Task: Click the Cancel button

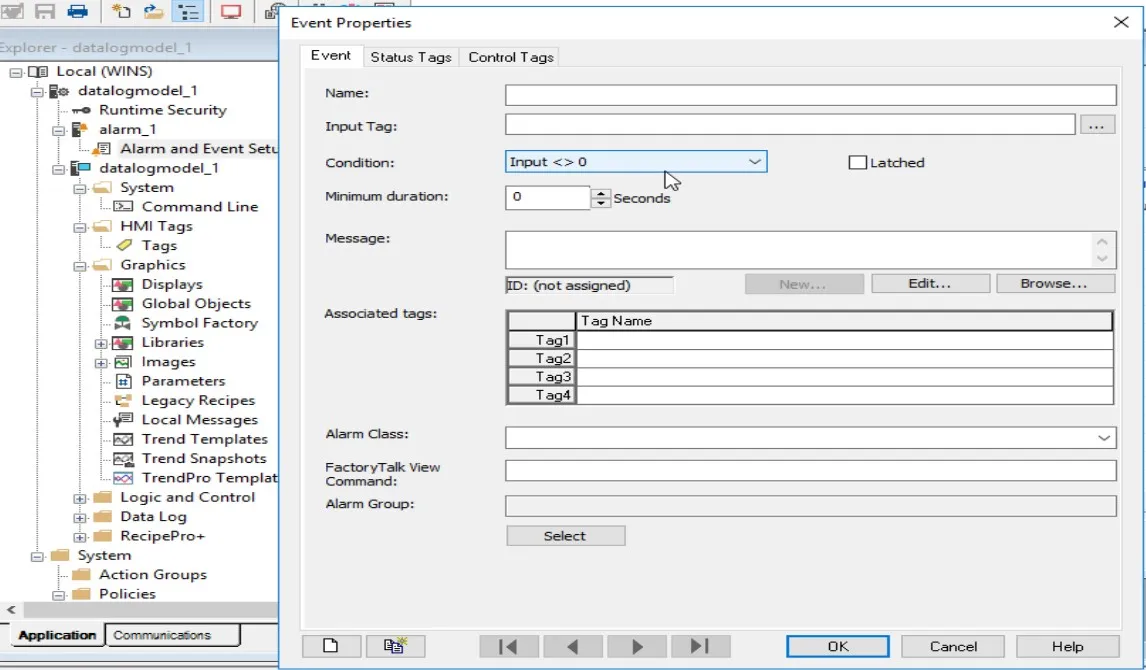Action: tap(953, 646)
